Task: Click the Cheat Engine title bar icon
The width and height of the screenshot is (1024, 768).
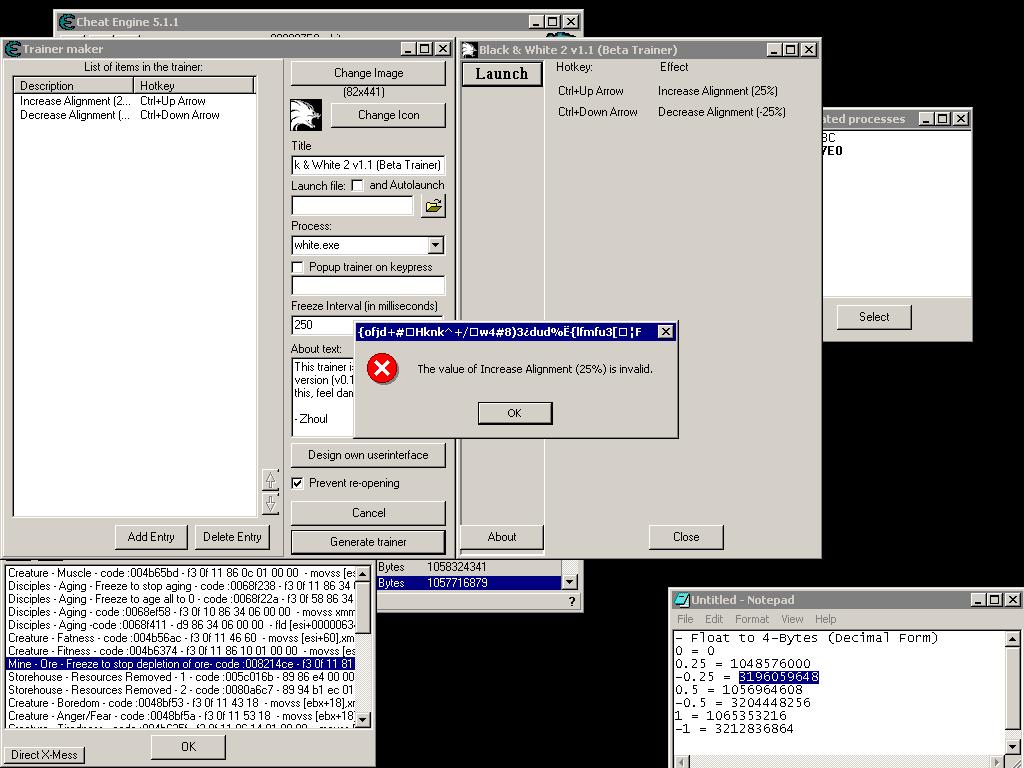Action: tap(68, 22)
